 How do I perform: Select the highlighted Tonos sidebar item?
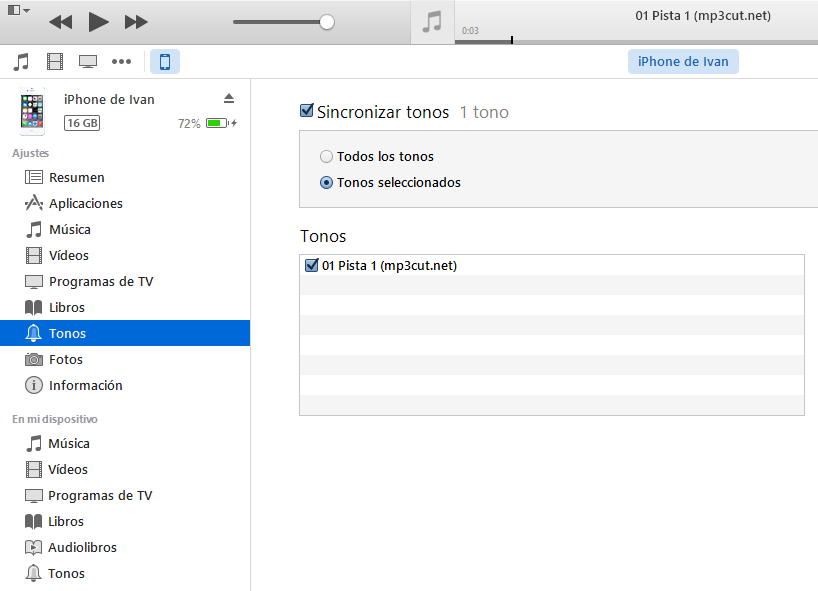125,333
